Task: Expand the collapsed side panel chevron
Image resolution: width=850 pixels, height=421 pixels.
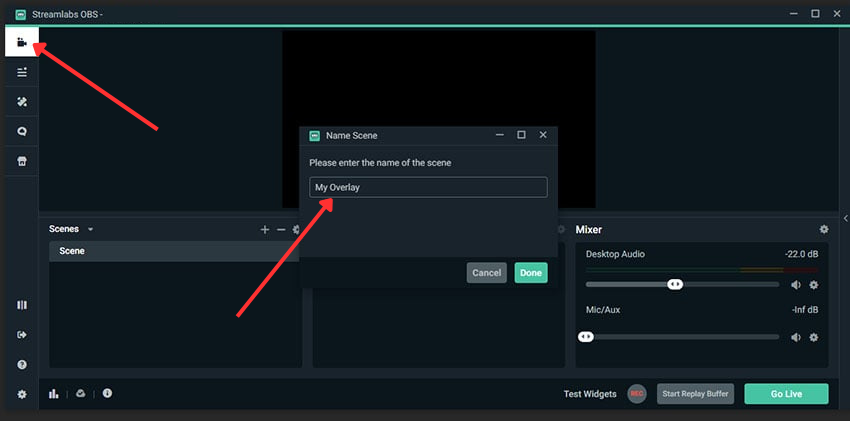Action: point(846,218)
